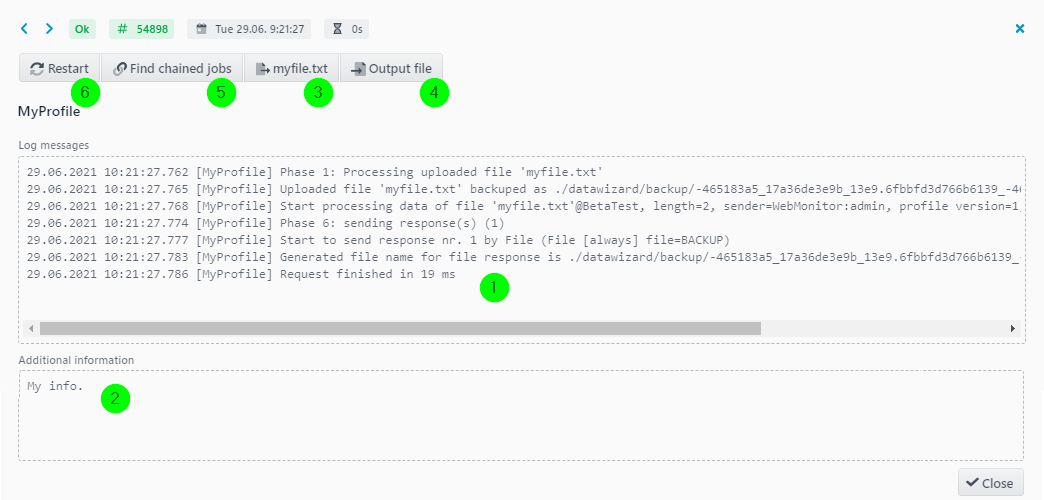Click the date Tue 29.06. 9:21:27
Screen dimensions: 1044x500
(x=260, y=29)
